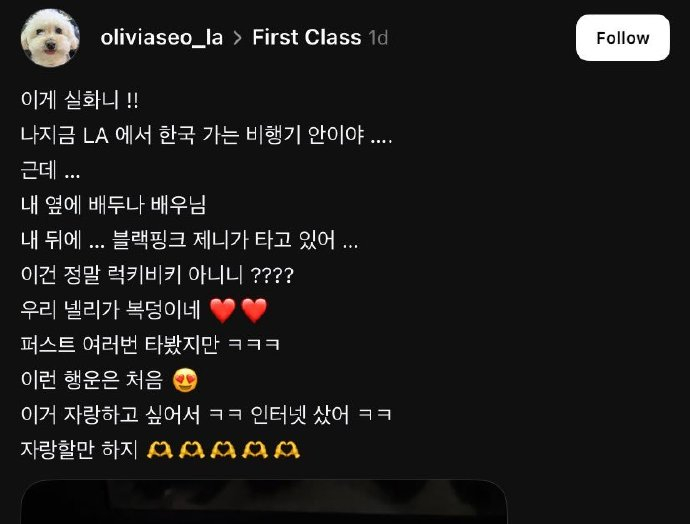690x524 pixels.
Task: Click the line mentioning 인터넷 샀어
Action: (x=206, y=414)
